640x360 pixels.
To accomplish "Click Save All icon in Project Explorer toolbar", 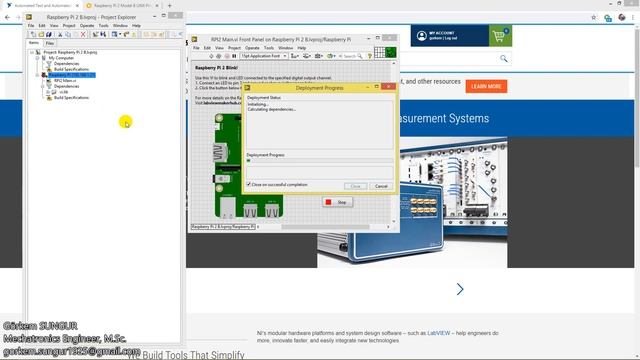I will click(49, 35).
